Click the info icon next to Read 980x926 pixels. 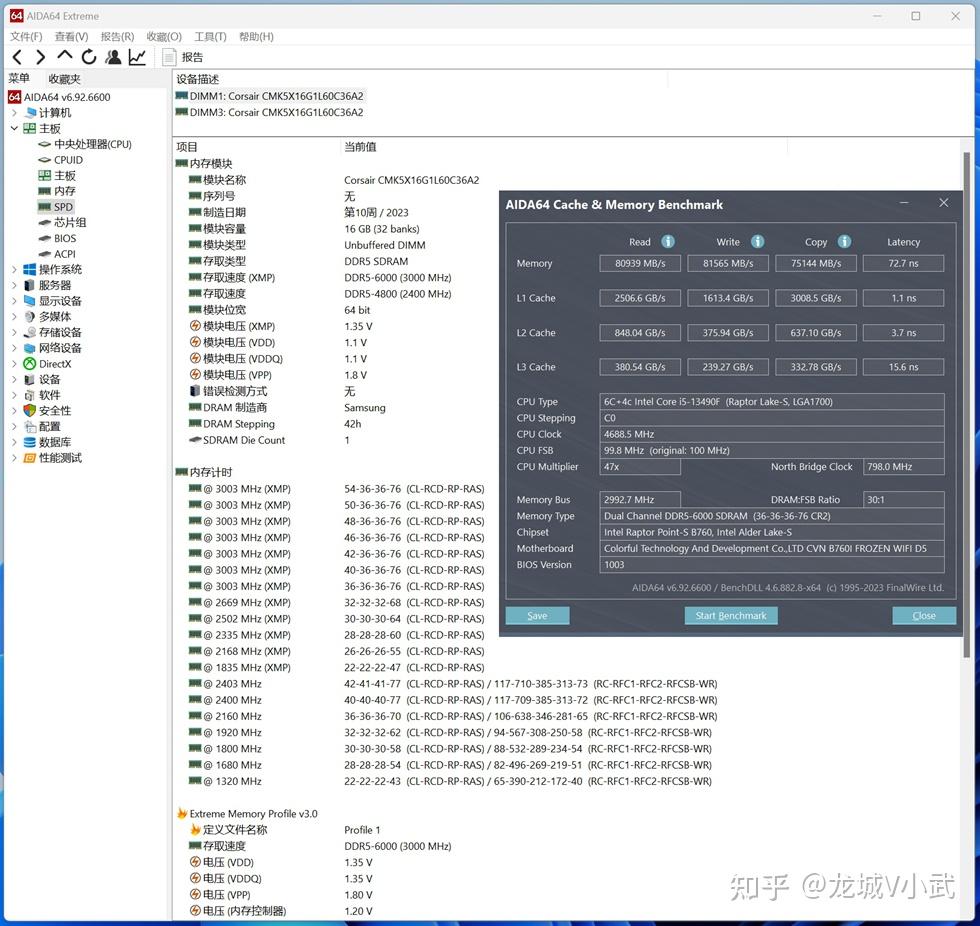(x=668, y=242)
